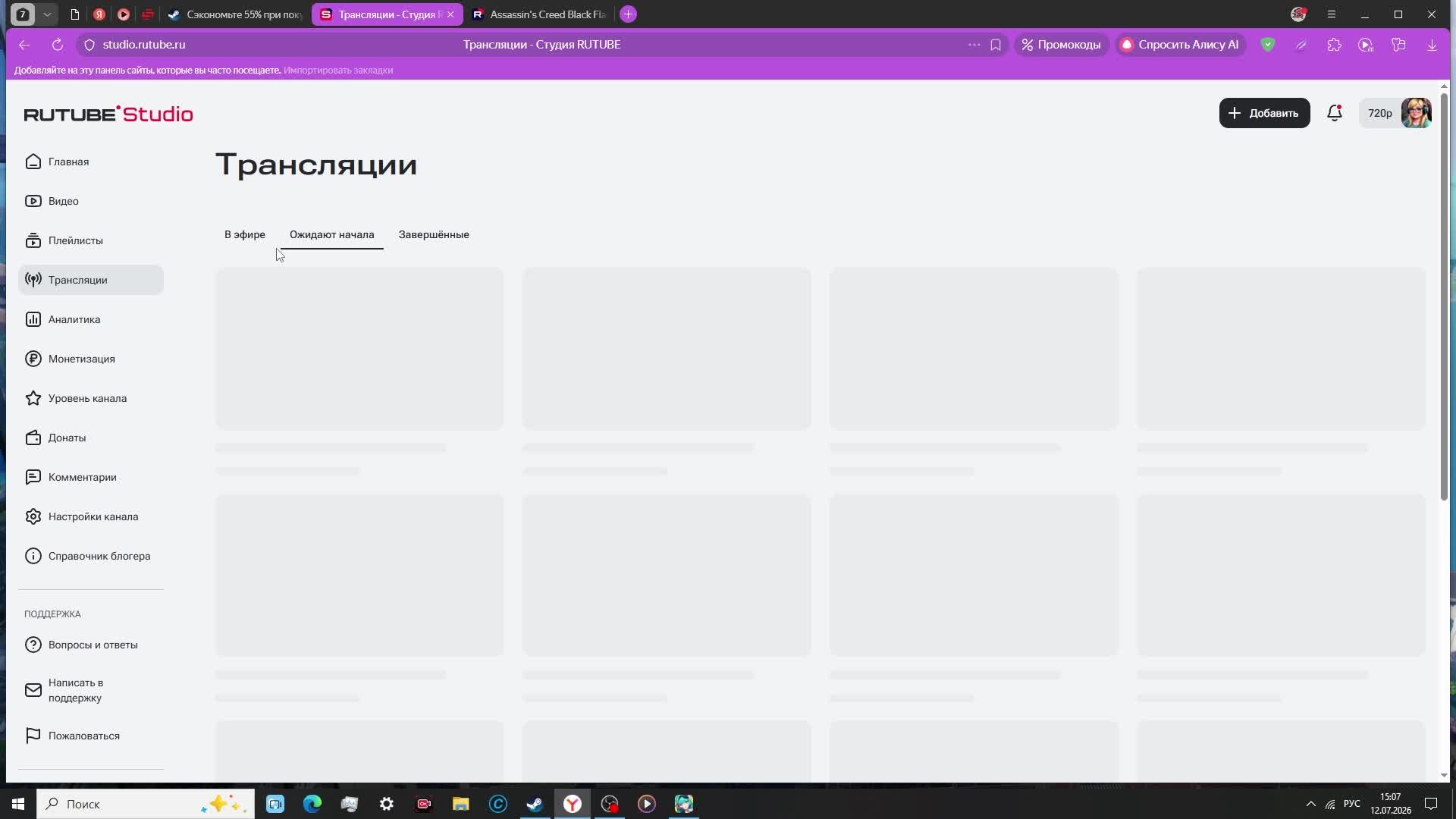Click the browser back arrow
The width and height of the screenshot is (1456, 819).
(x=24, y=45)
